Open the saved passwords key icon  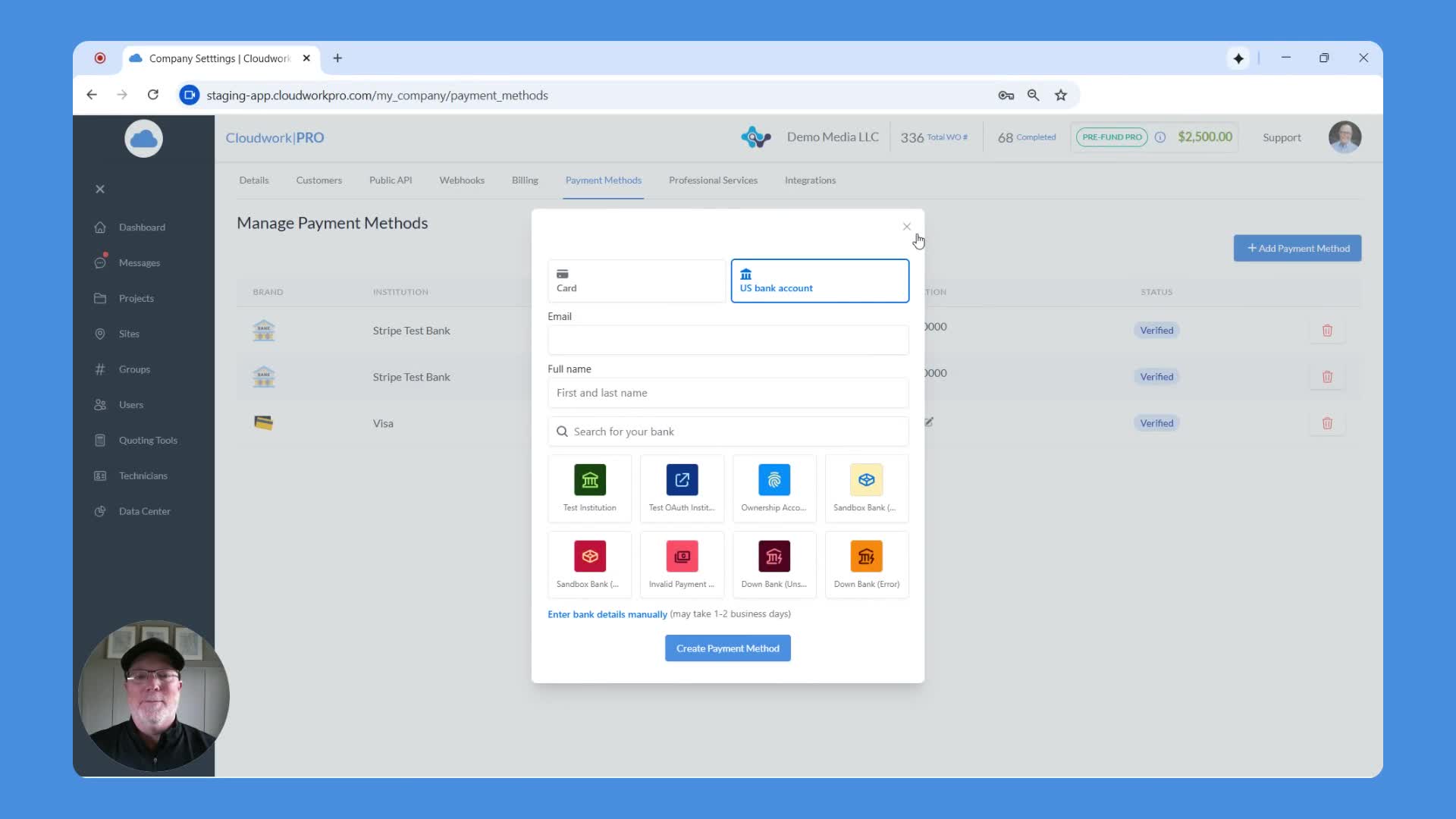tap(1006, 95)
